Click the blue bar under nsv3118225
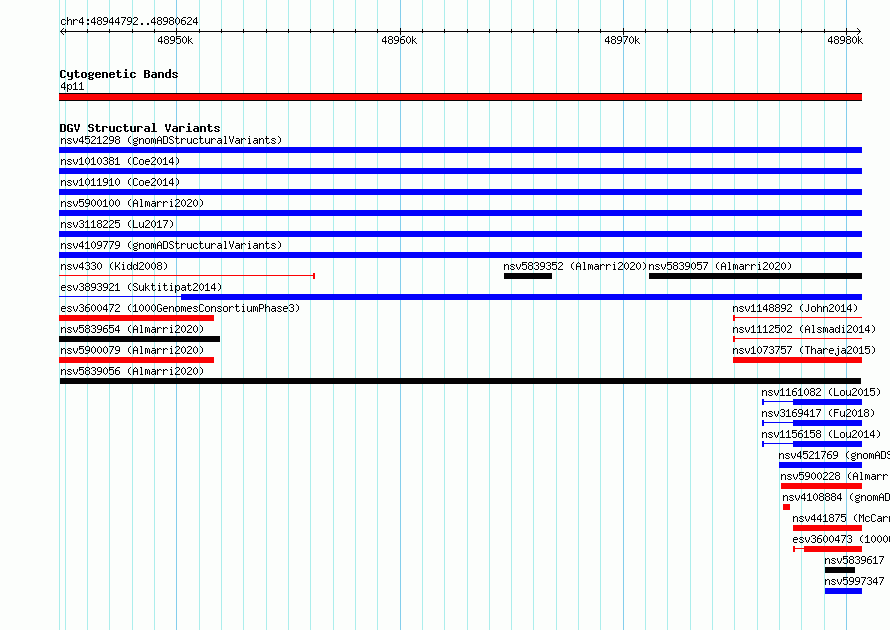The width and height of the screenshot is (890, 630). click(x=460, y=234)
